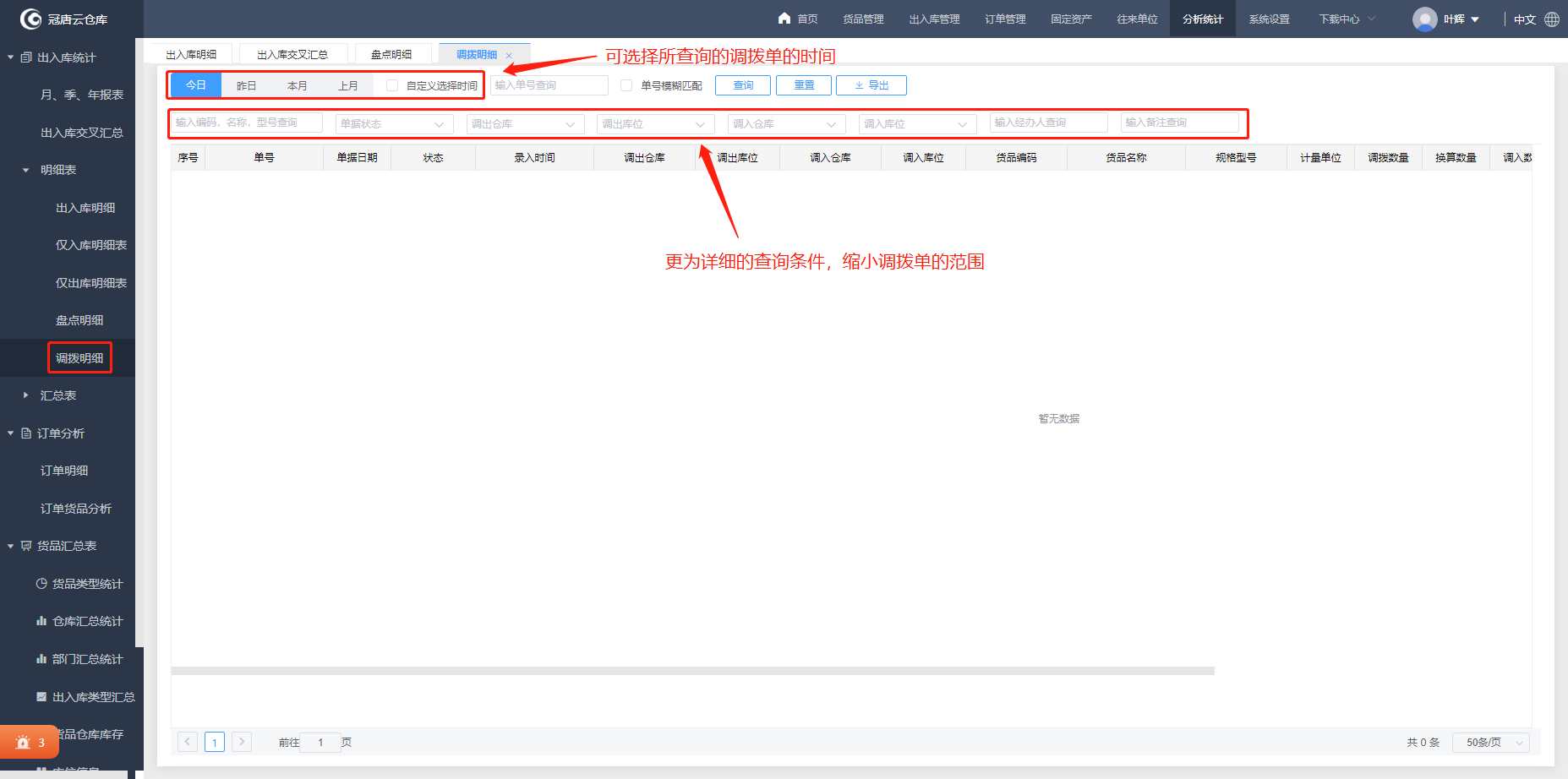Screen dimensions: 1568x779
Task: Click the 录入时间 column header
Action: 534,158
